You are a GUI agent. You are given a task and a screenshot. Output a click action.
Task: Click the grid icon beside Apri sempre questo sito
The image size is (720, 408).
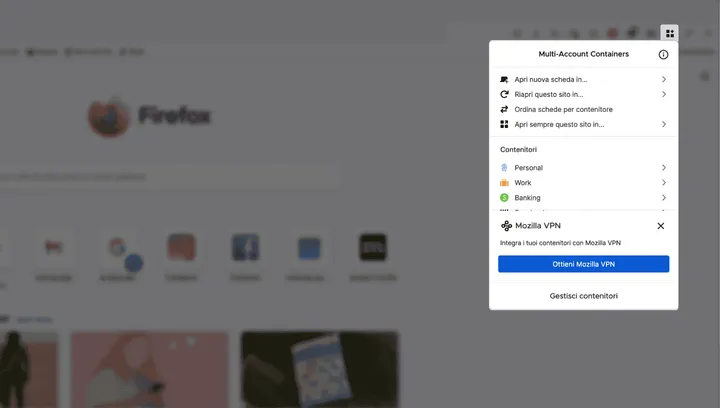(504, 124)
